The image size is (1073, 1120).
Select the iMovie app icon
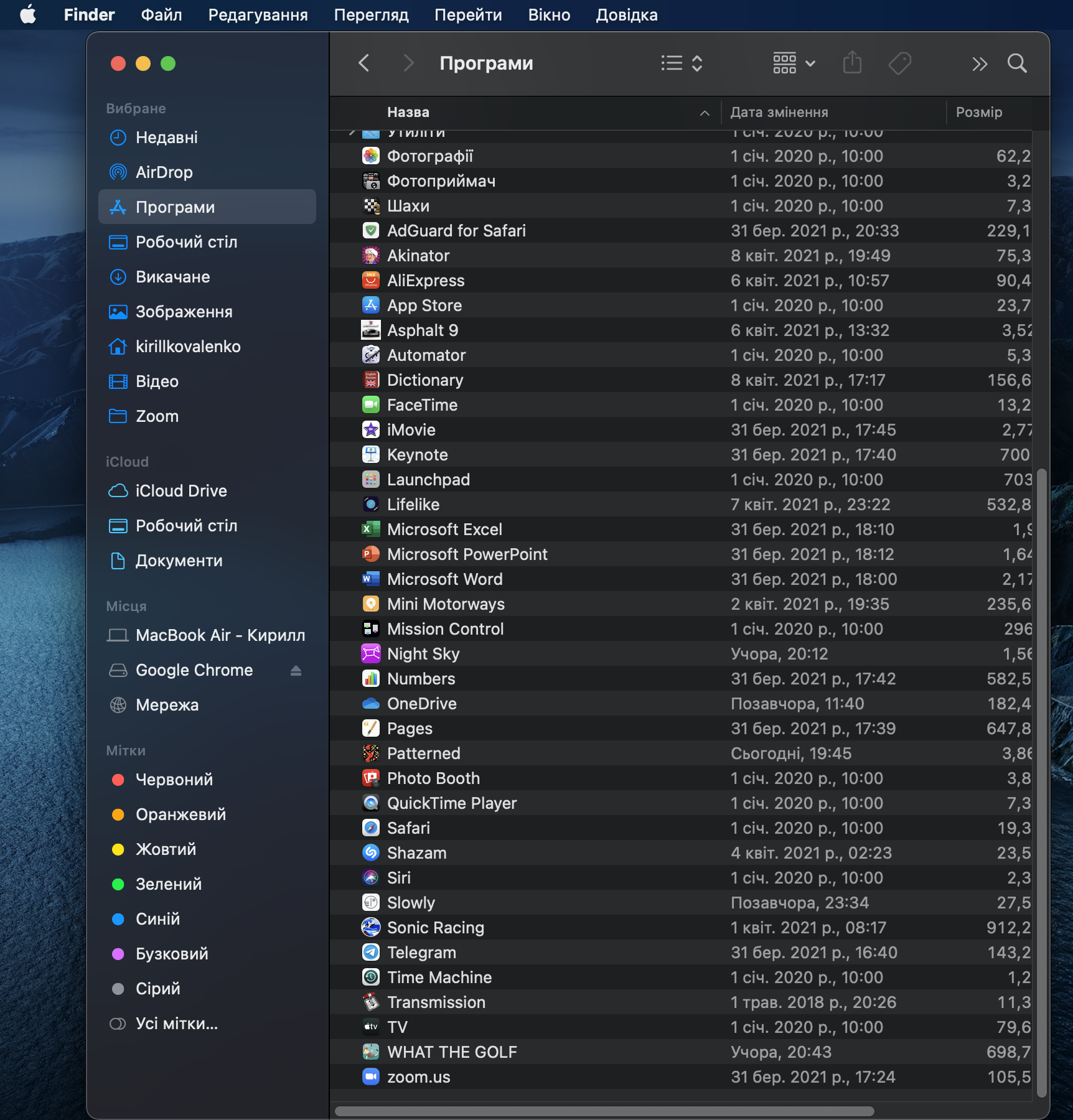pos(371,430)
